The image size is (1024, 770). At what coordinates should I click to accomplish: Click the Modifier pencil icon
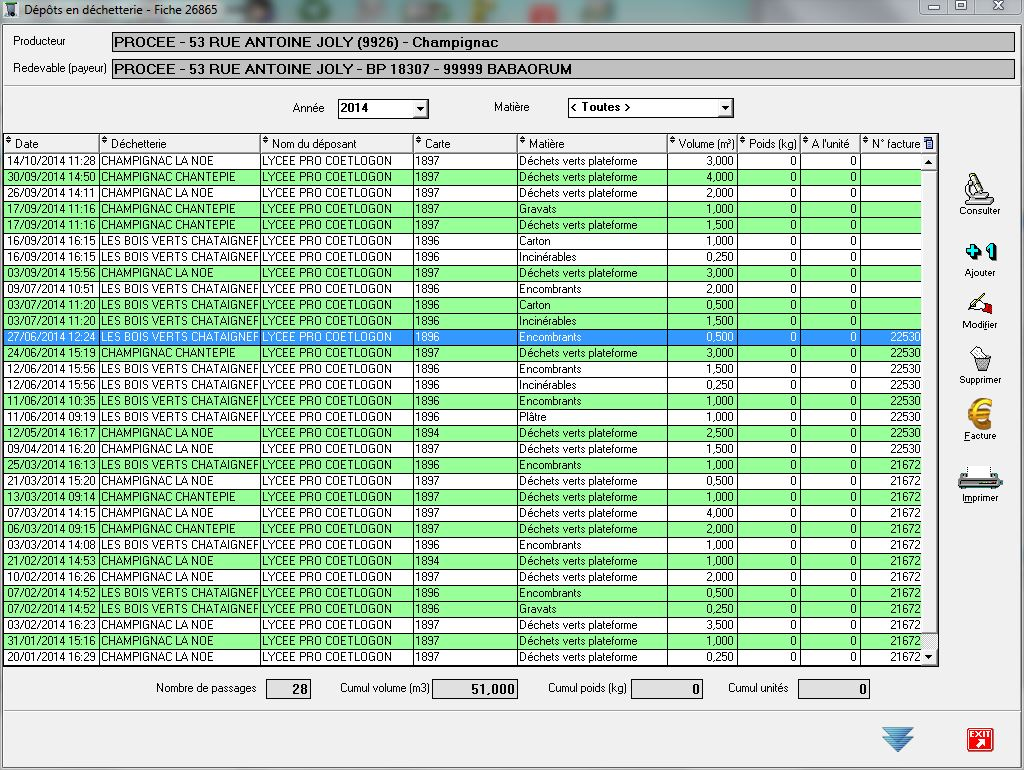coord(980,305)
